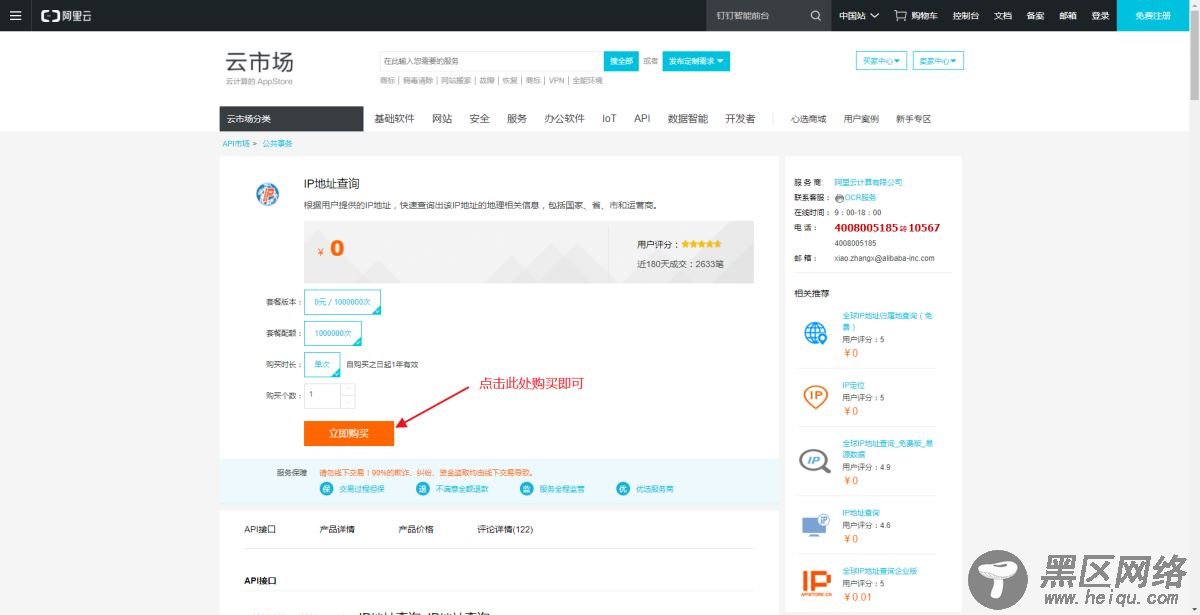This screenshot has height=615, width=1200.
Task: Click the orange 立即购买 button
Action: click(349, 433)
